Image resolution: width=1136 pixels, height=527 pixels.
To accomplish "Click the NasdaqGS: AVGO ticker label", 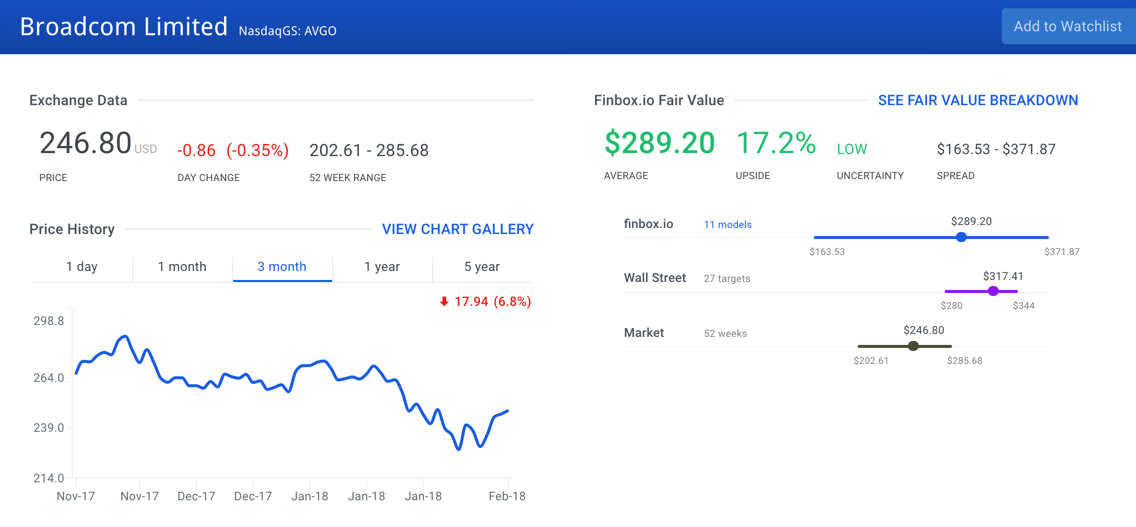I will tap(287, 31).
